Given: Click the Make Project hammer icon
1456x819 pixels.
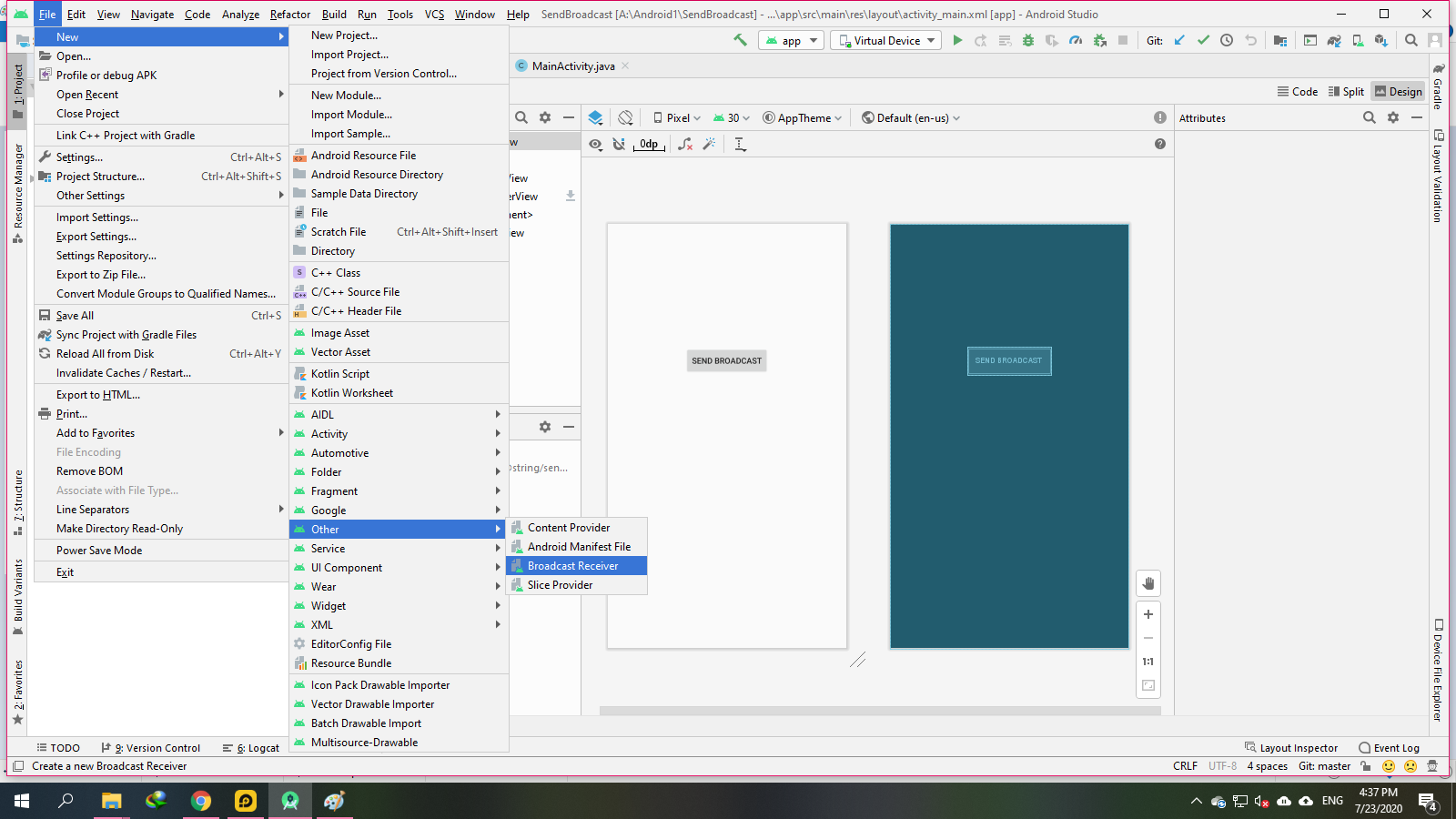Looking at the screenshot, I should pyautogui.click(x=740, y=40).
